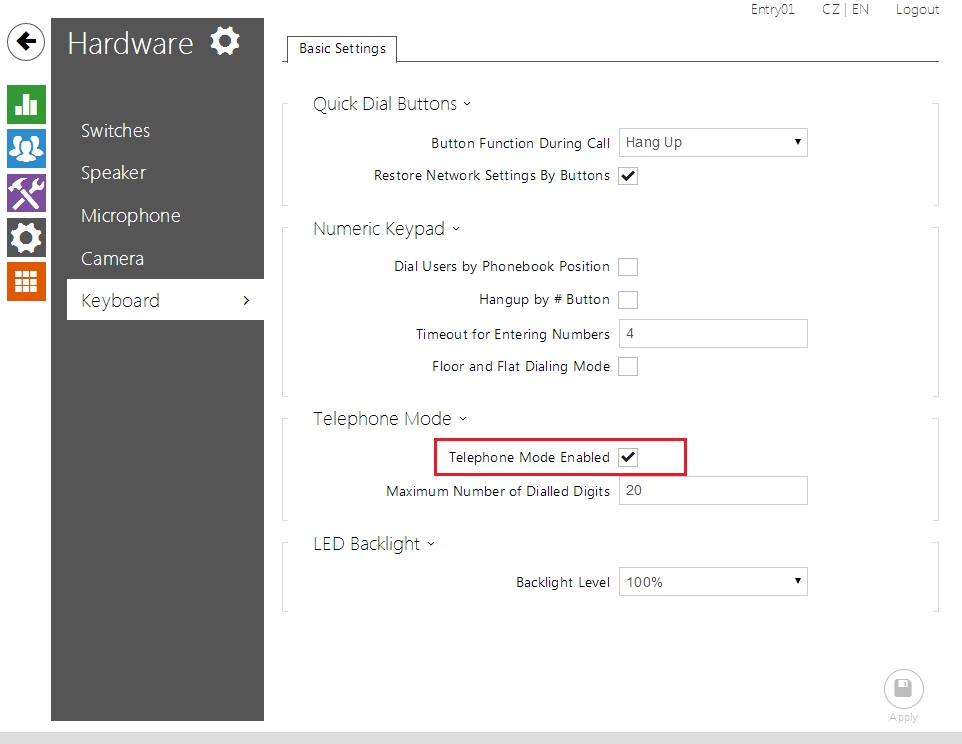The height and width of the screenshot is (744, 962).
Task: Open the Backlight Level dropdown
Action: [713, 582]
